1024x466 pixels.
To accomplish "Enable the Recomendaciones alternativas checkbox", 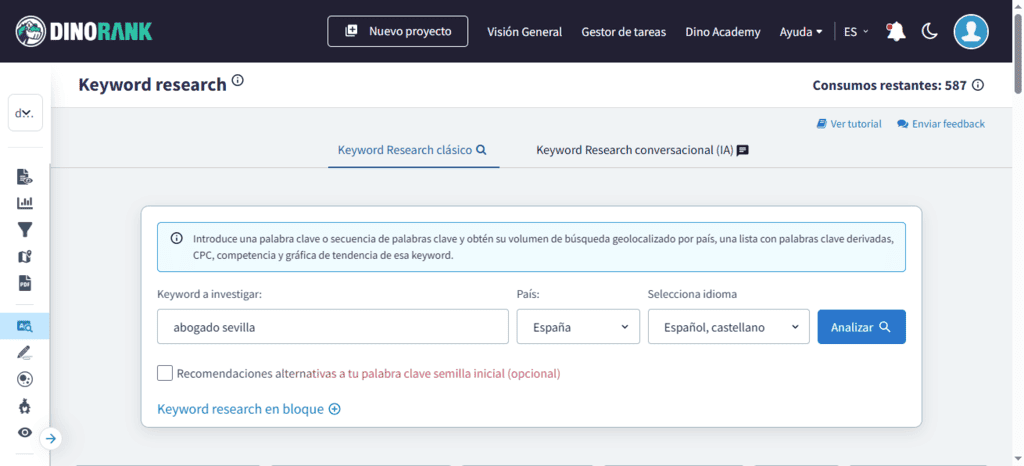I will tap(165, 373).
